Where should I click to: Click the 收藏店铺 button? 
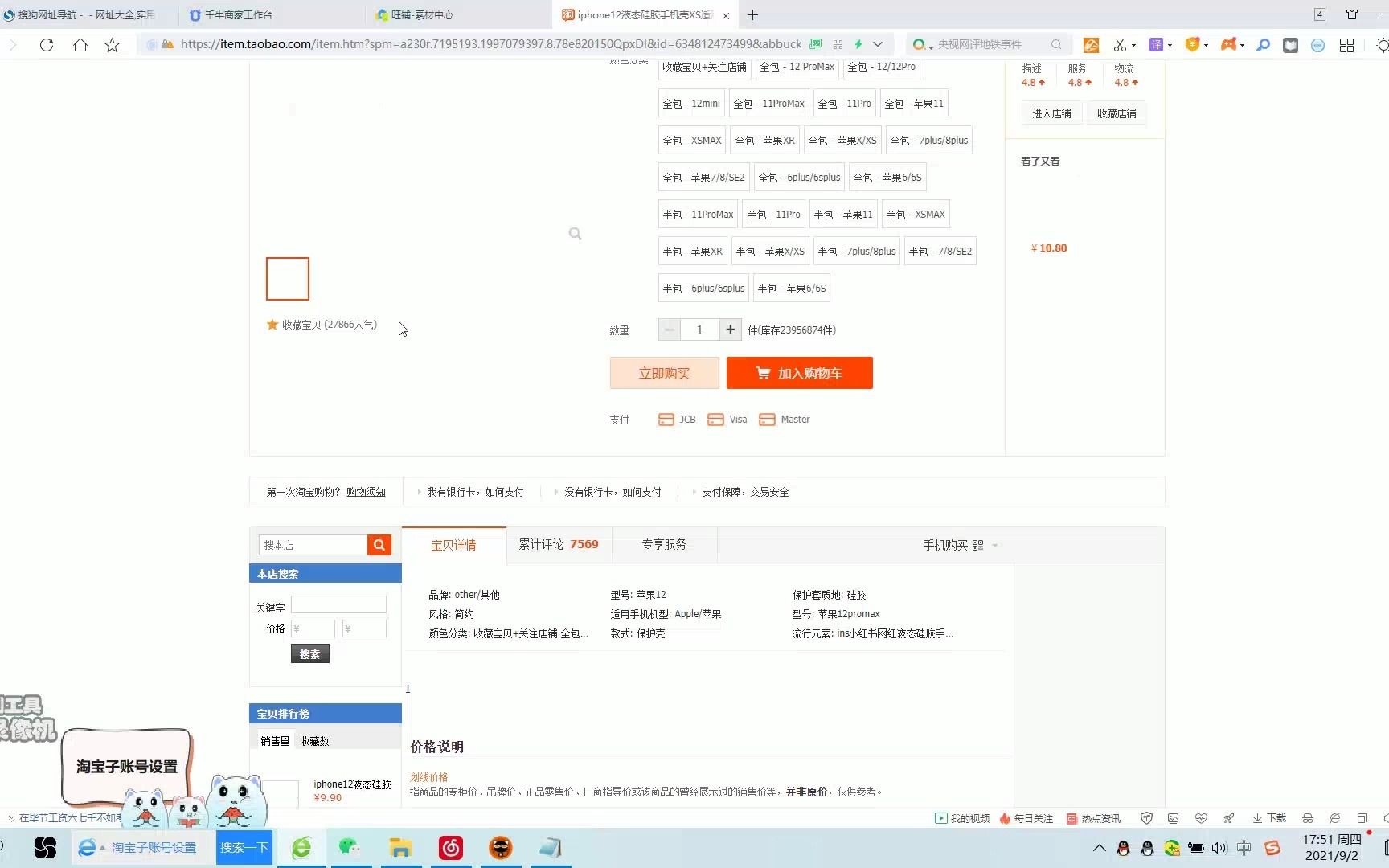1117,113
